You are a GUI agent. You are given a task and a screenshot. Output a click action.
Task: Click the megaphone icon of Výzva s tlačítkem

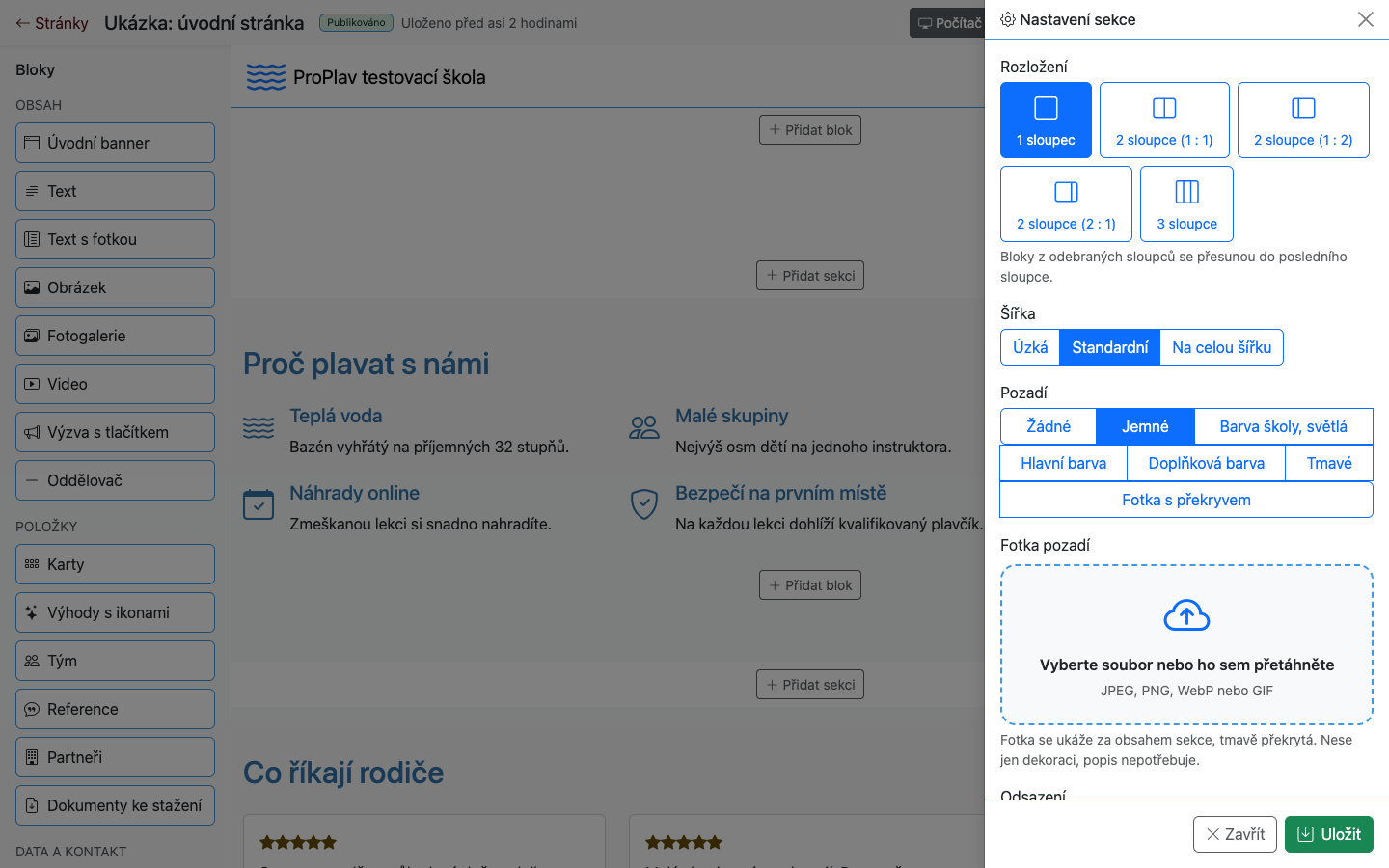pos(32,432)
